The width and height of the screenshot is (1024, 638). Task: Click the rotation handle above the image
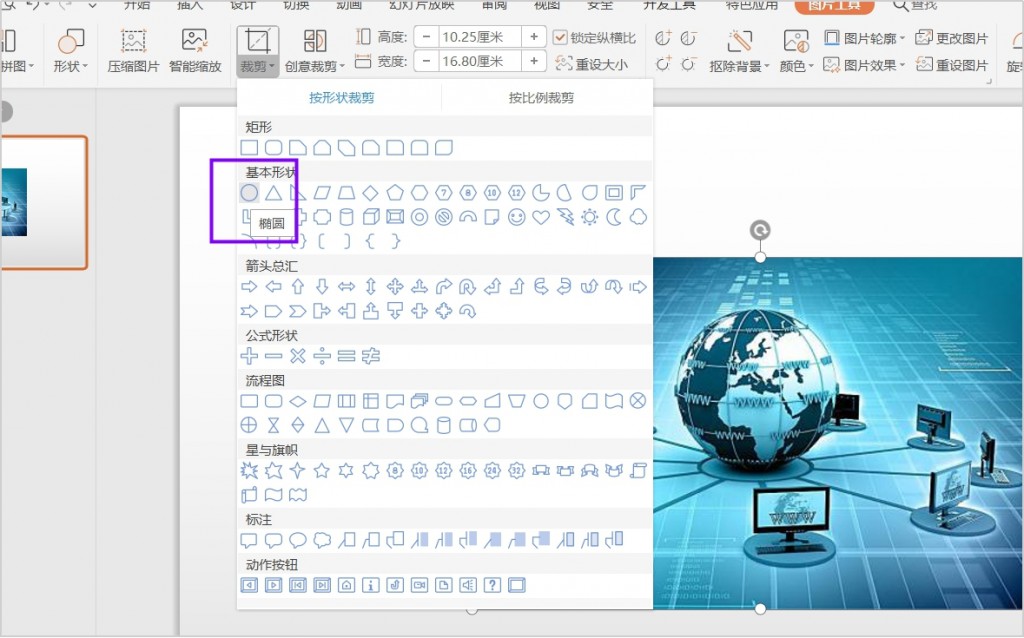click(760, 230)
